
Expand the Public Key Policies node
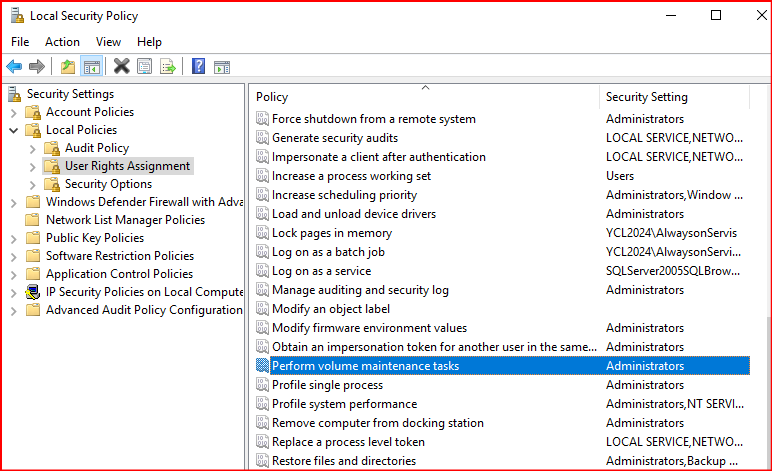coord(14,238)
